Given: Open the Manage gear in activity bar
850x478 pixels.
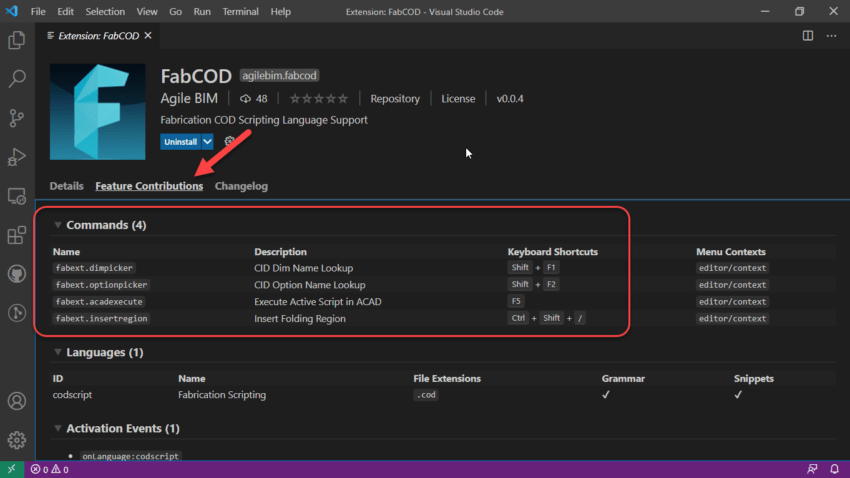Looking at the screenshot, I should (x=17, y=440).
